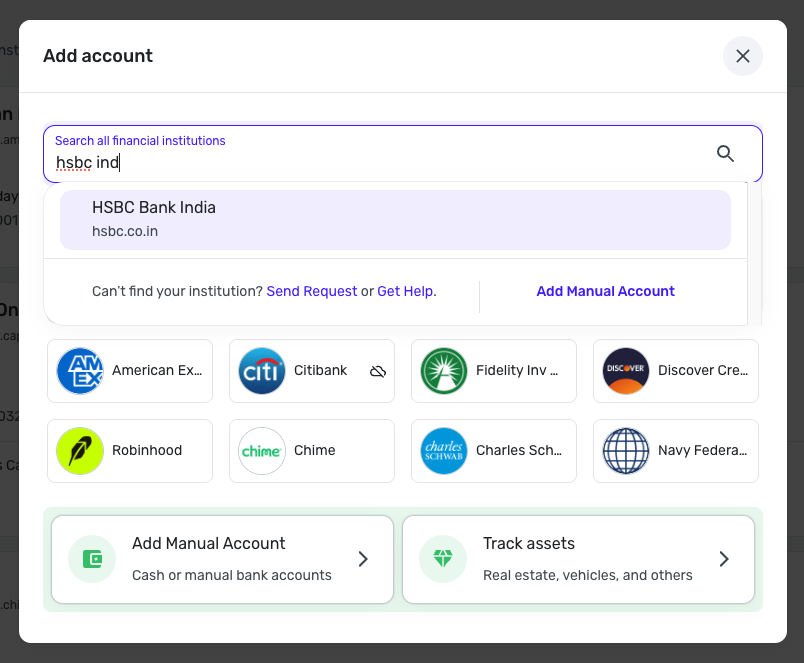Screen dimensions: 804x663
Task: Select the Discover Cre... institution card
Action: tap(676, 371)
